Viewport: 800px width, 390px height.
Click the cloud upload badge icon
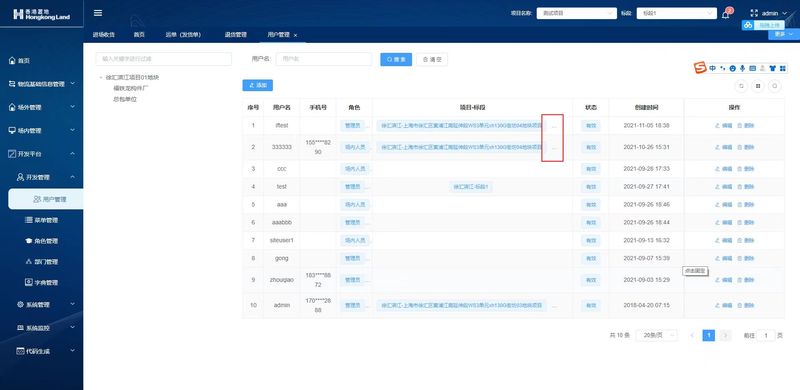click(x=748, y=25)
